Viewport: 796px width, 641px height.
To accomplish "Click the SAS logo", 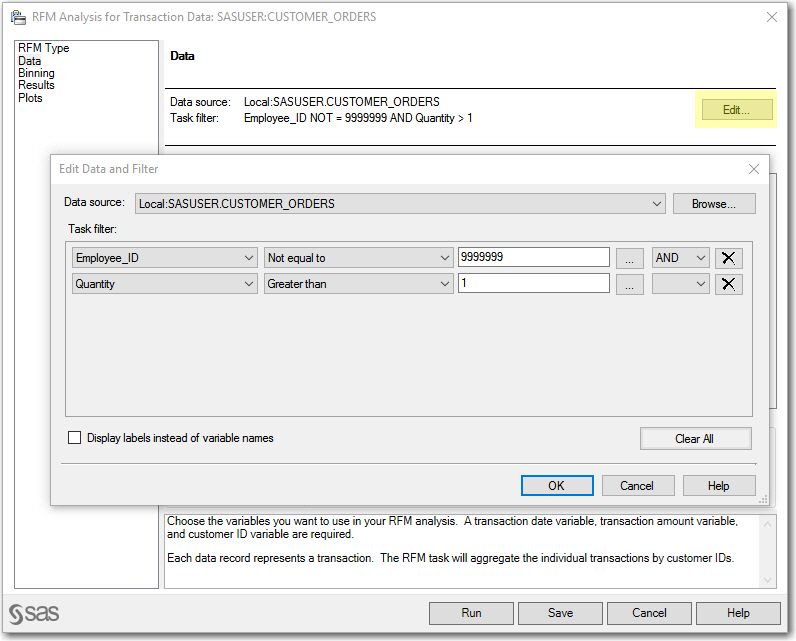I will click(x=34, y=614).
